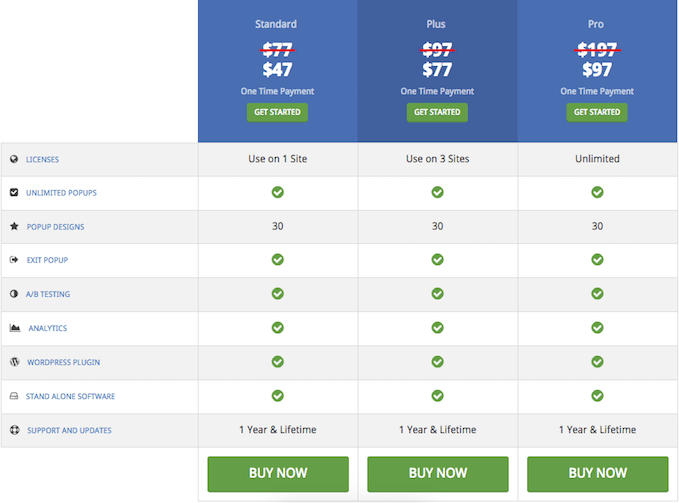Click Standard checkmark for Stand Alone Software
This screenshot has height=503, width=679.
pyautogui.click(x=278, y=396)
